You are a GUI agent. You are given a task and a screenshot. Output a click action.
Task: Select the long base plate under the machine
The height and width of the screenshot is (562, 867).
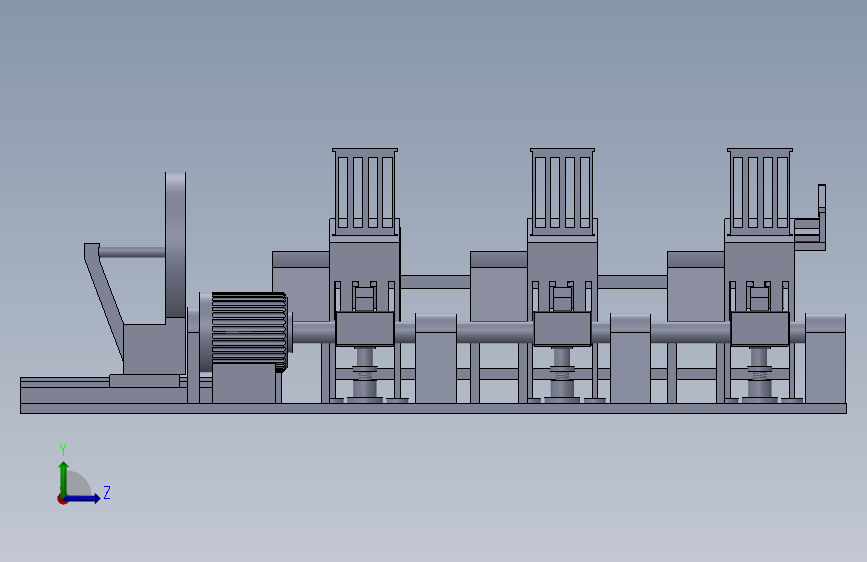434,408
